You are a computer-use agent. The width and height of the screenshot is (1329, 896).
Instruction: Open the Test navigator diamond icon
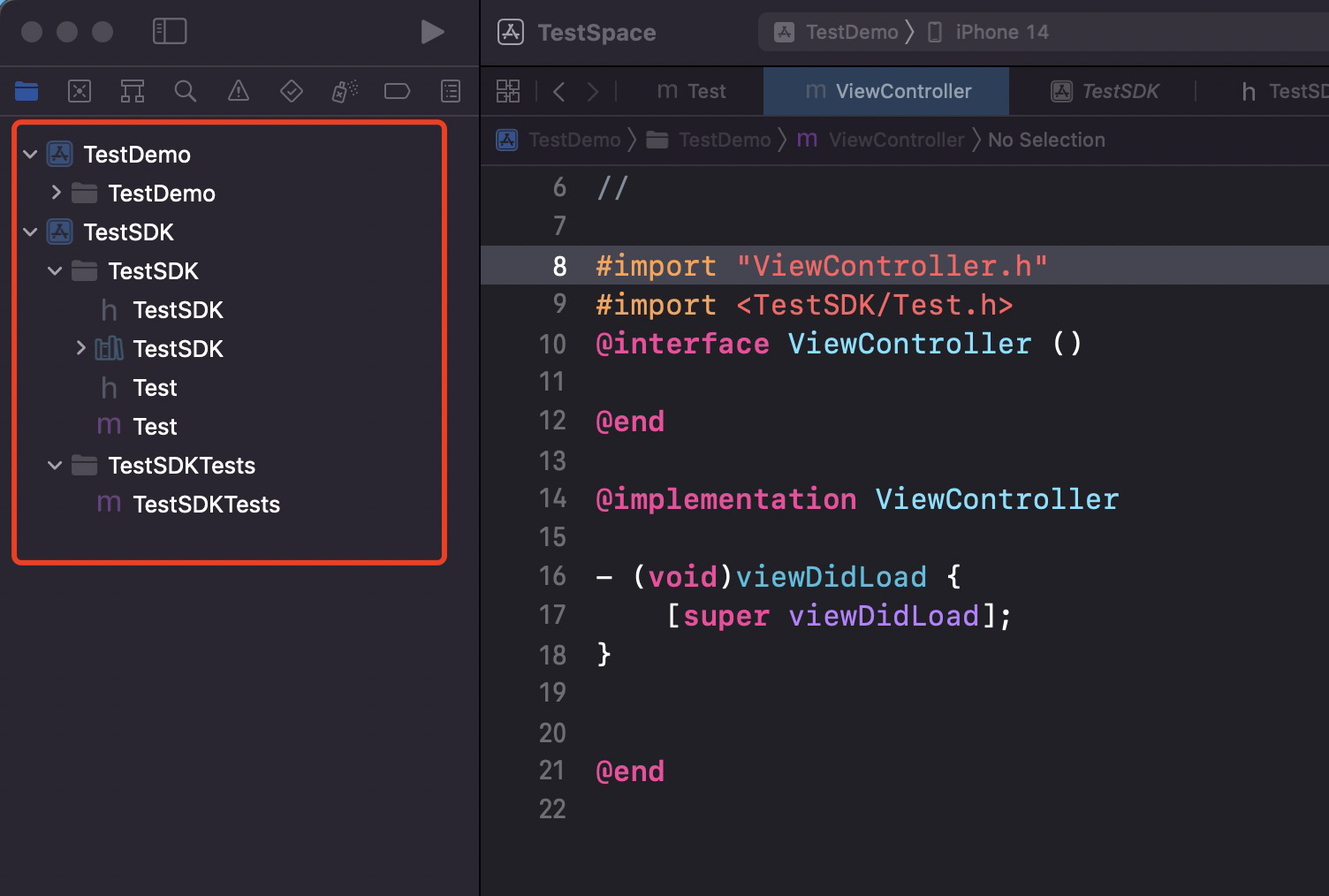(292, 90)
